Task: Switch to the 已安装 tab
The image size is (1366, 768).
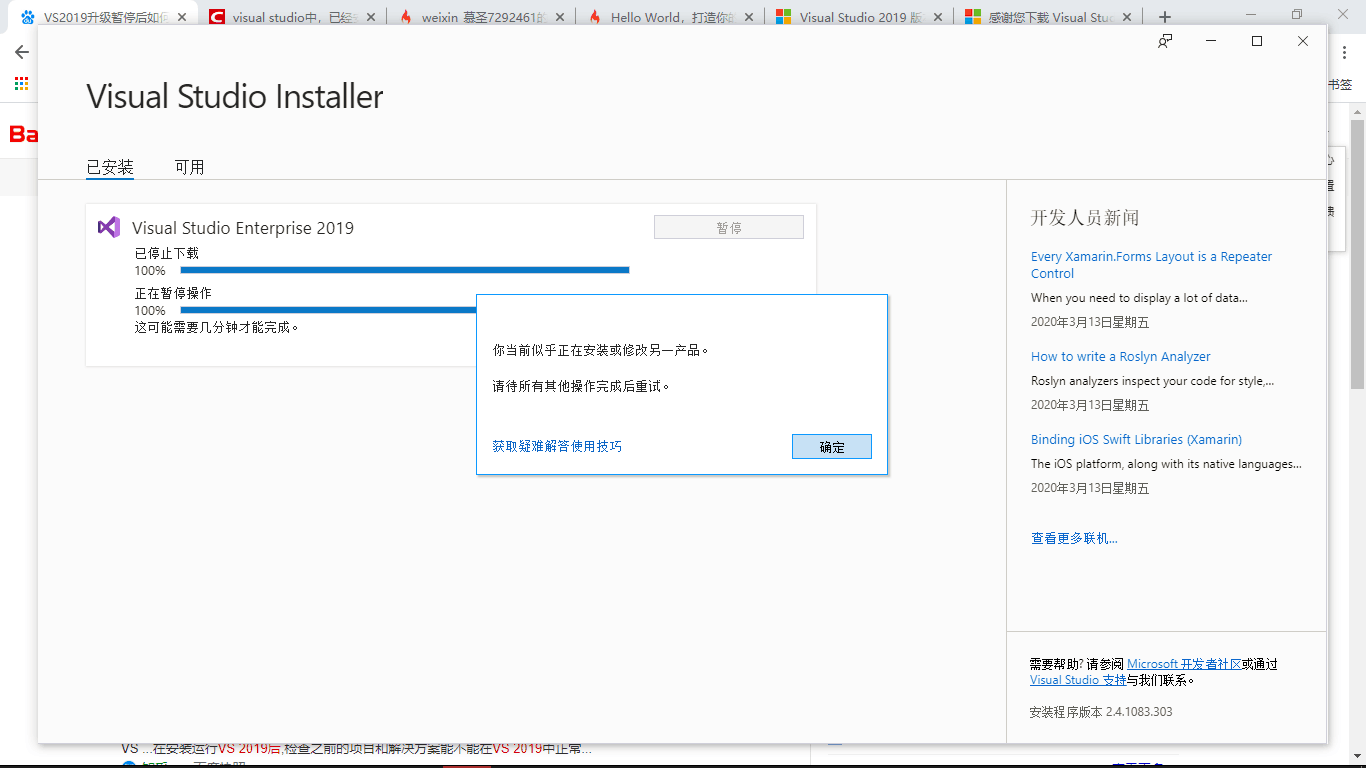Action: click(110, 167)
